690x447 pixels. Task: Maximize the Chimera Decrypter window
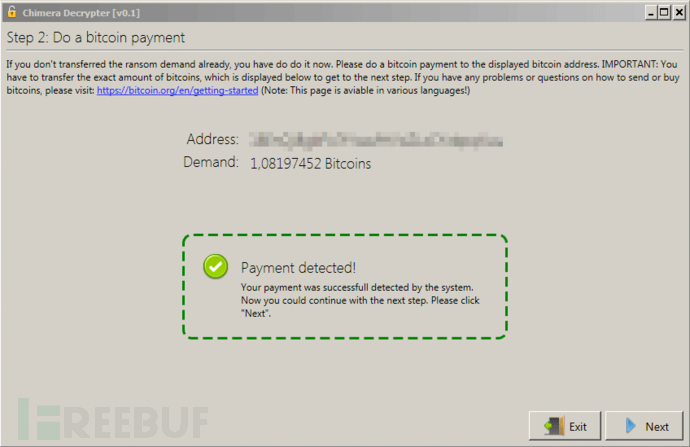pyautogui.click(x=664, y=13)
